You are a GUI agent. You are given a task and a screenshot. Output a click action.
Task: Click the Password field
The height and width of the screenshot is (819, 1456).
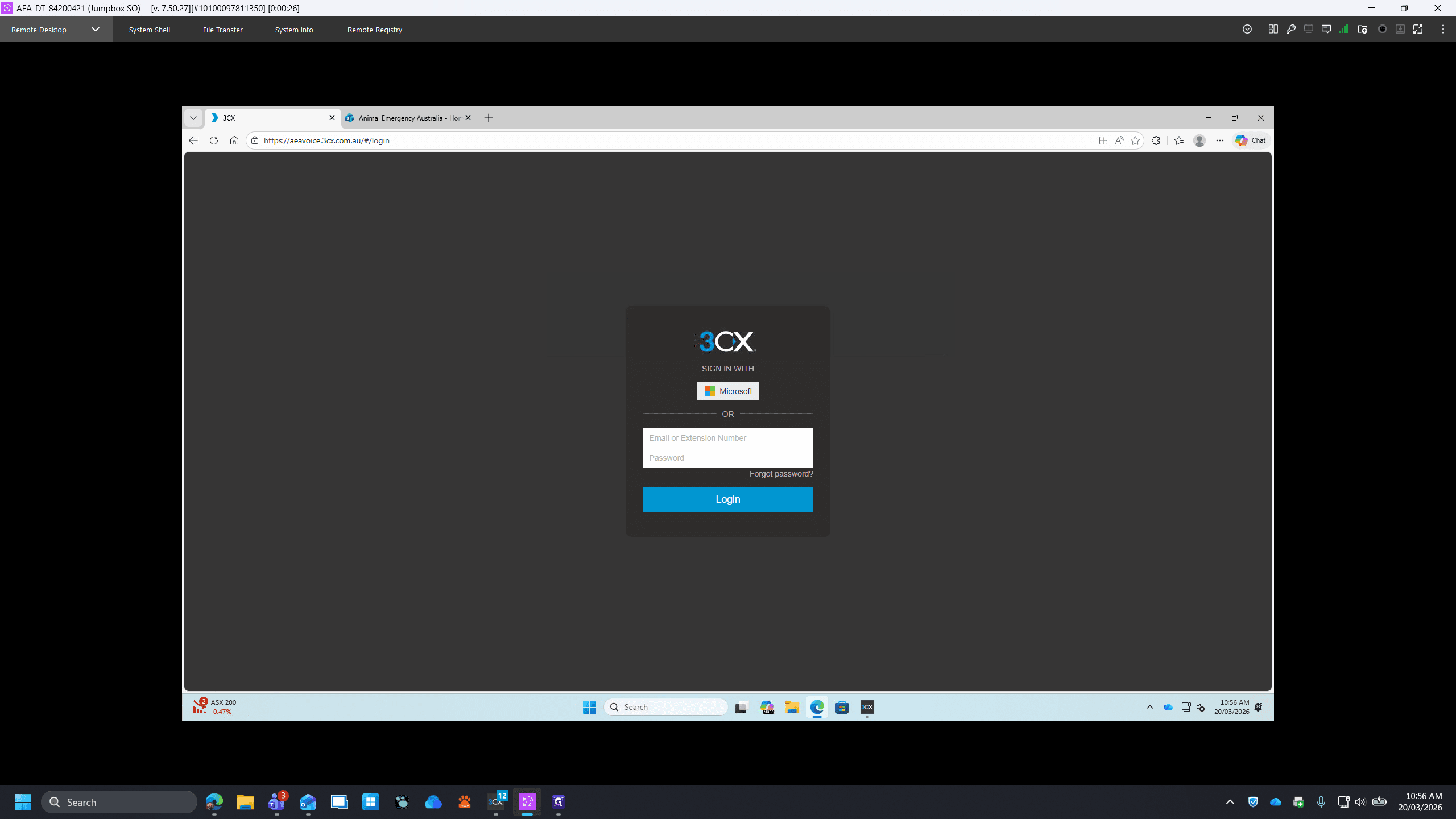pyautogui.click(x=728, y=458)
